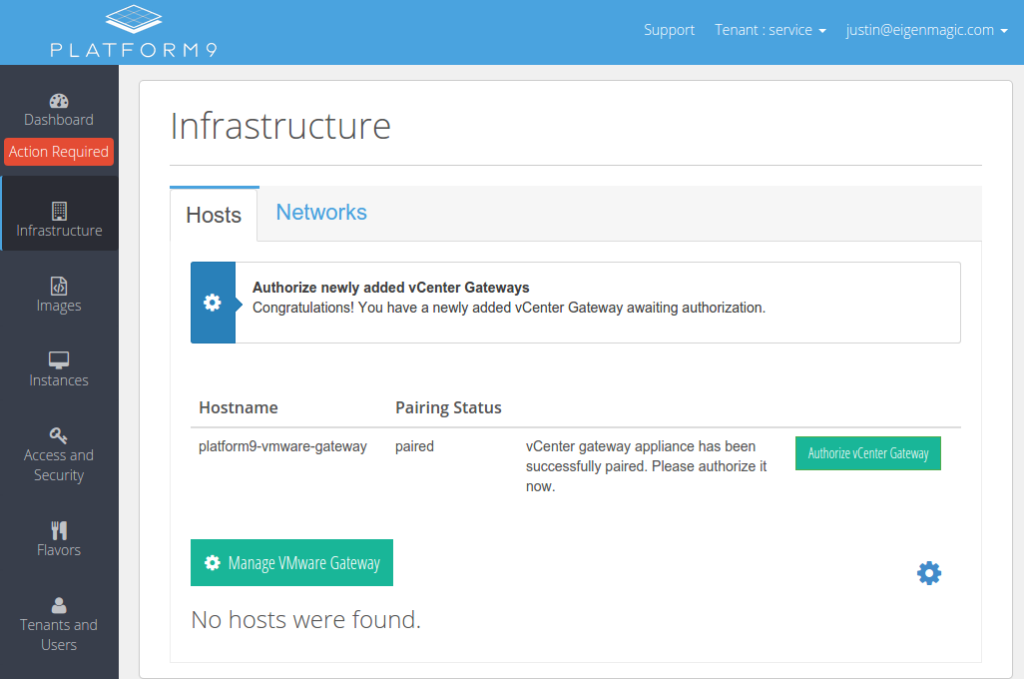Click the Infrastructure page title
Image resolution: width=1024 pixels, height=679 pixels.
pyautogui.click(x=280, y=126)
